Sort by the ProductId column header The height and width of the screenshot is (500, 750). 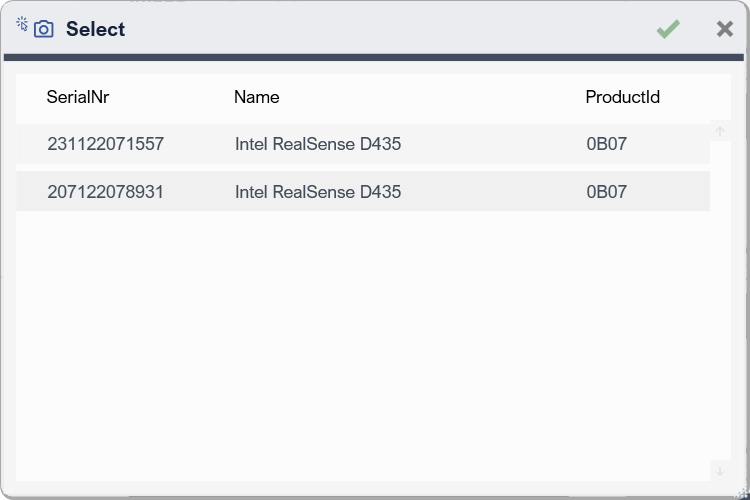pyautogui.click(x=622, y=97)
